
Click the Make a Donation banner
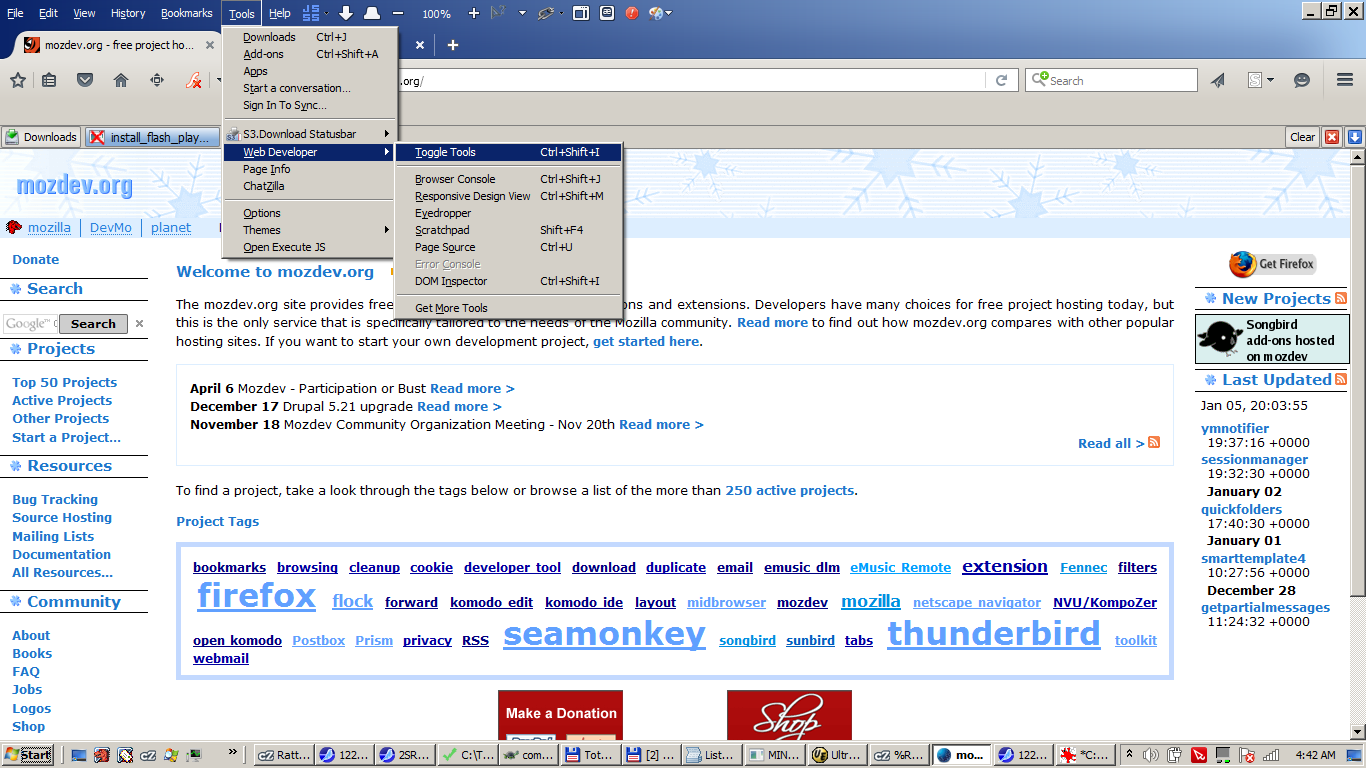560,715
